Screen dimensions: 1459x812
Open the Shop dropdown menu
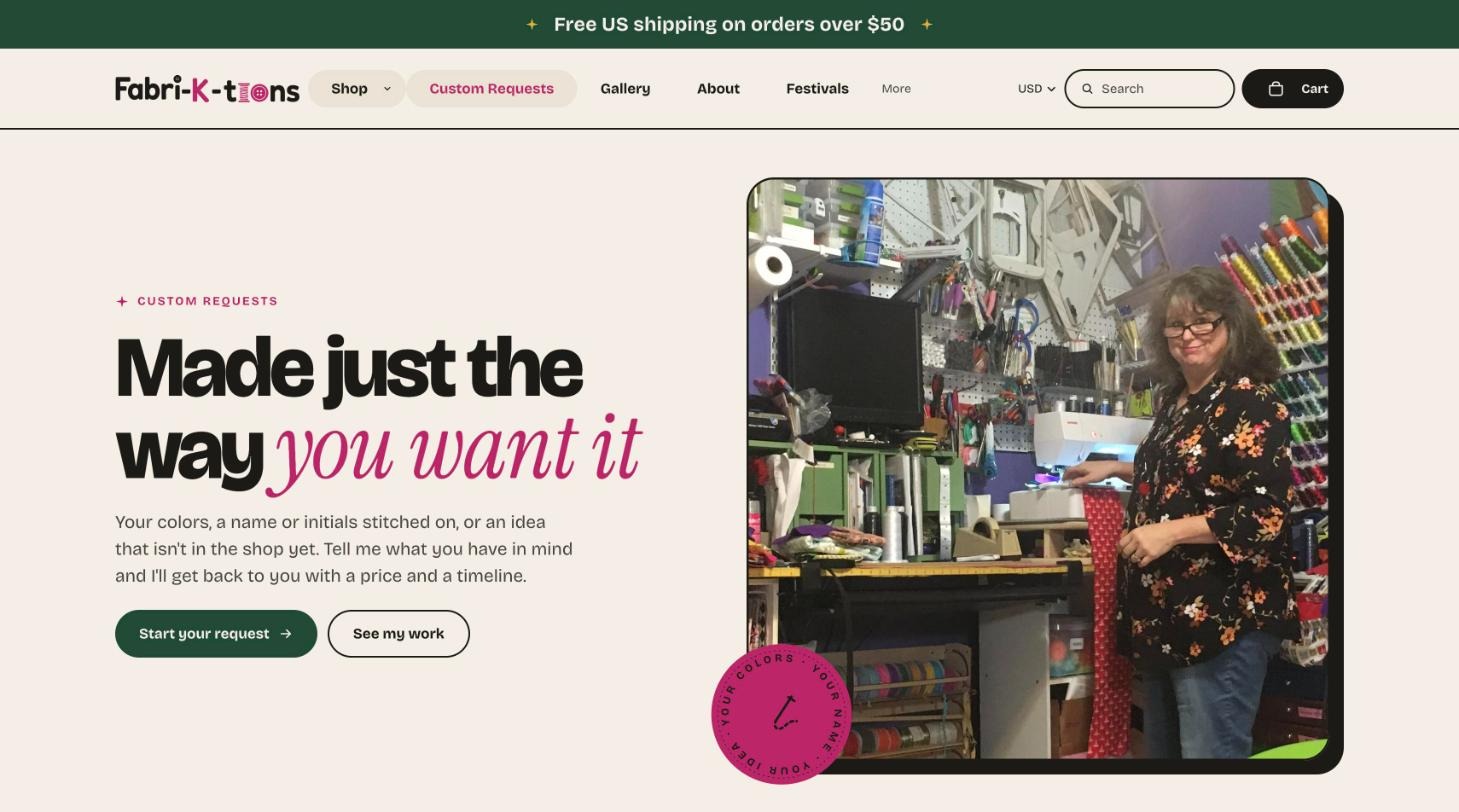[357, 89]
